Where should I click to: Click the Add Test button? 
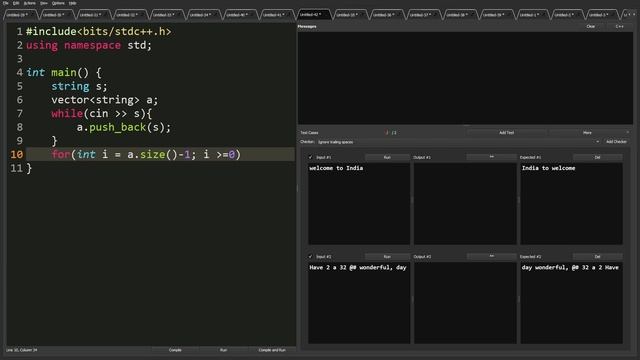506,132
